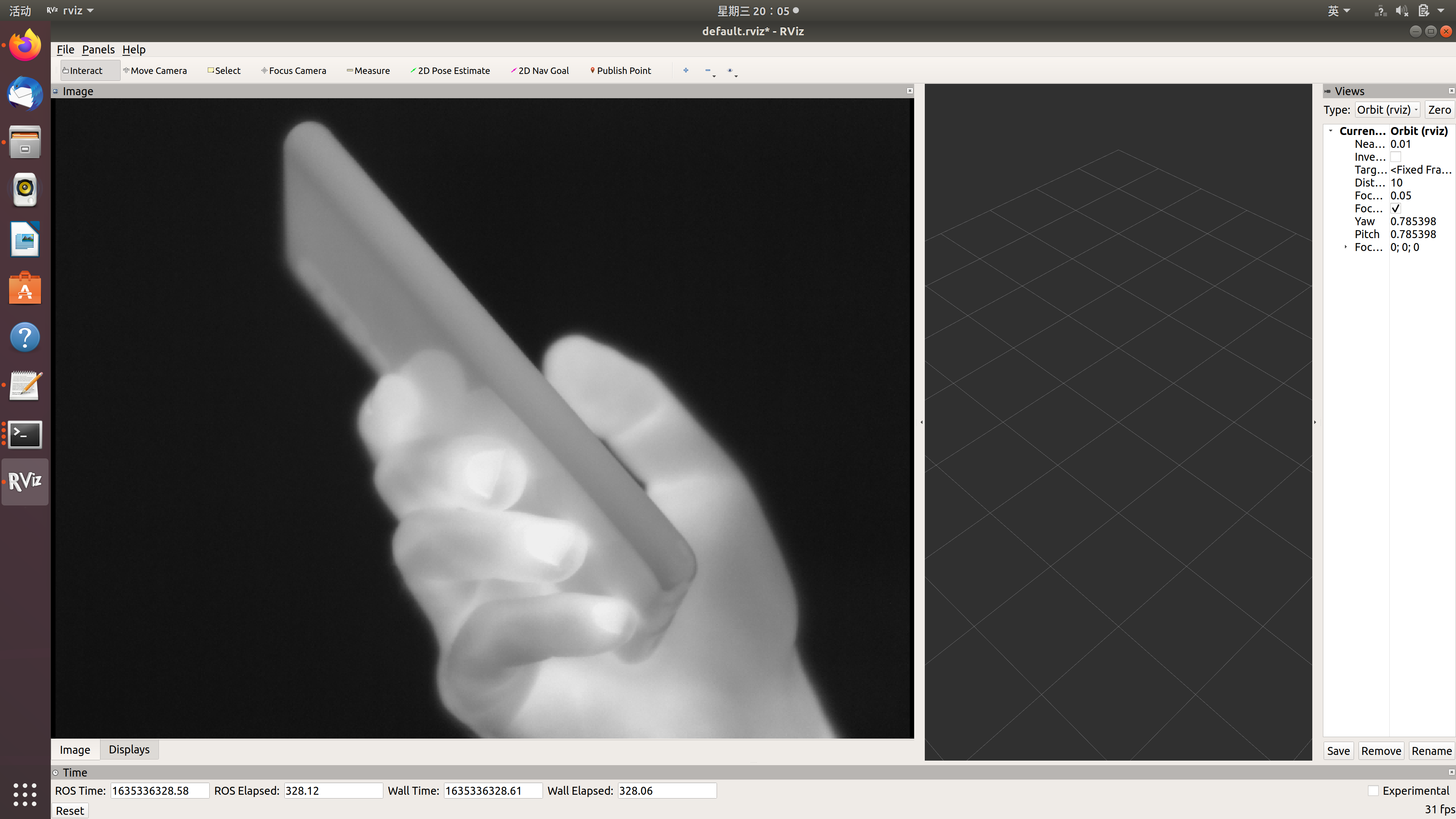Viewport: 1456px width, 819px height.
Task: Close the Image panel
Action: tap(910, 91)
